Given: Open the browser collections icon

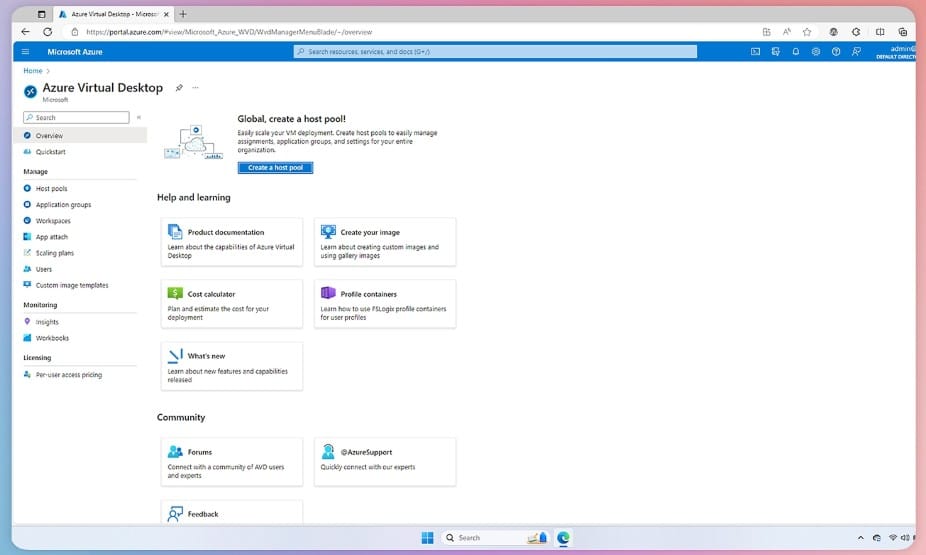Looking at the screenshot, I should point(902,32).
